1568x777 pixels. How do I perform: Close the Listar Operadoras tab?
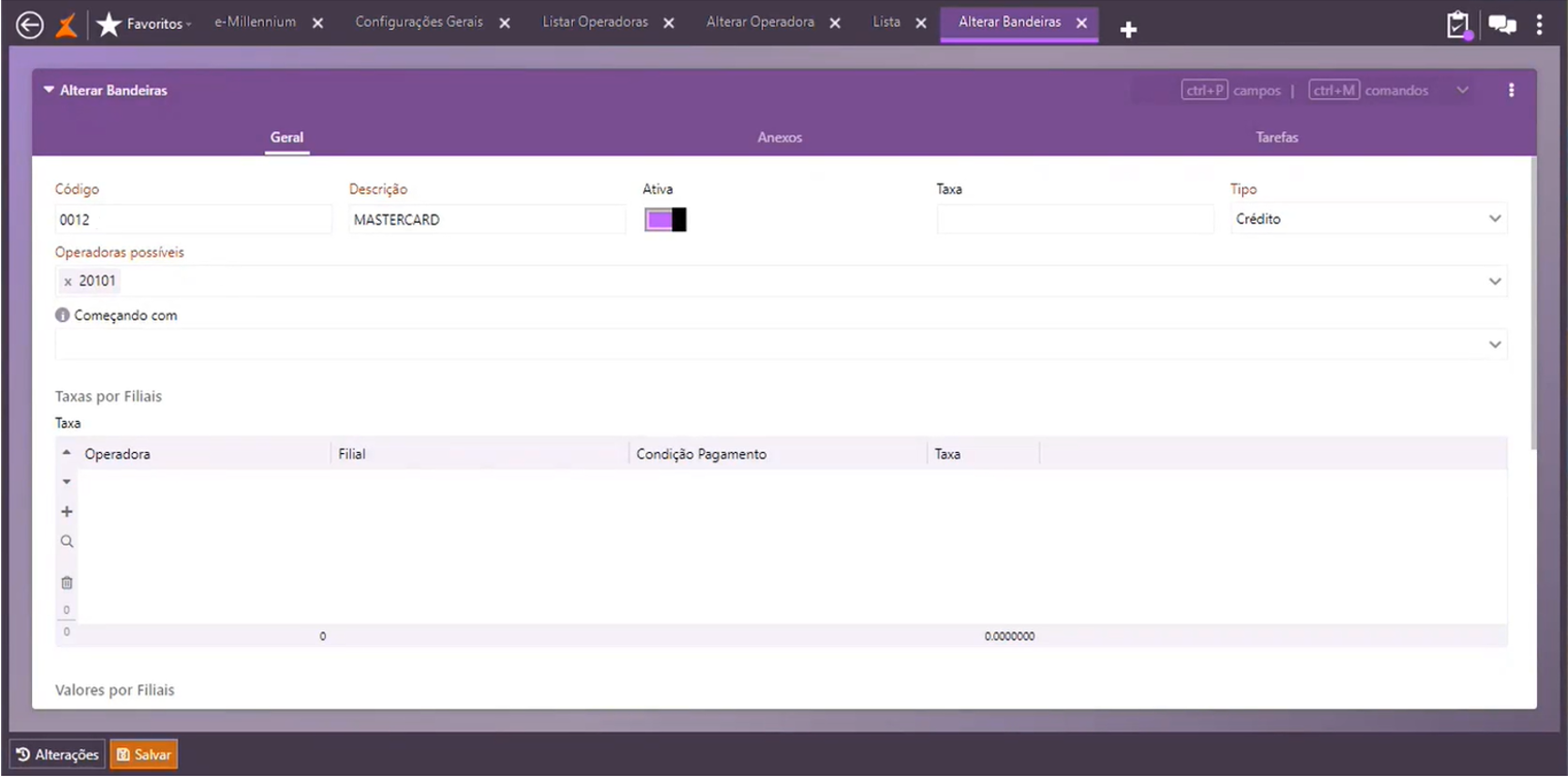[668, 22]
